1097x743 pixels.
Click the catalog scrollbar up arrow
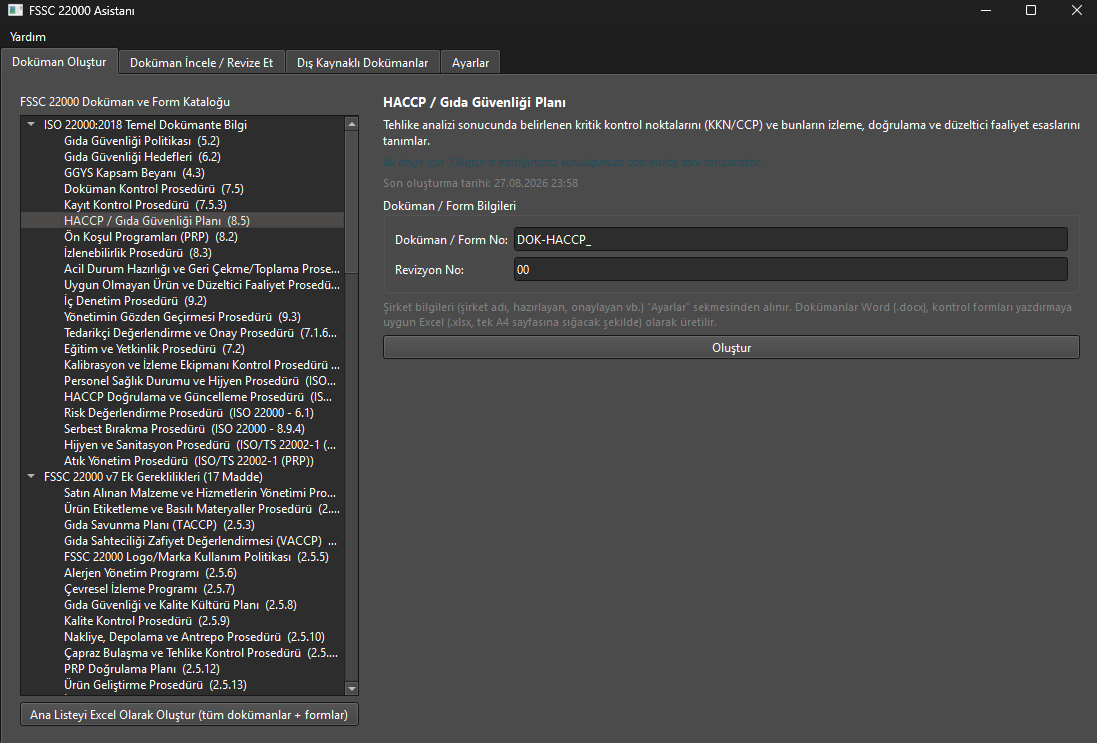352,124
